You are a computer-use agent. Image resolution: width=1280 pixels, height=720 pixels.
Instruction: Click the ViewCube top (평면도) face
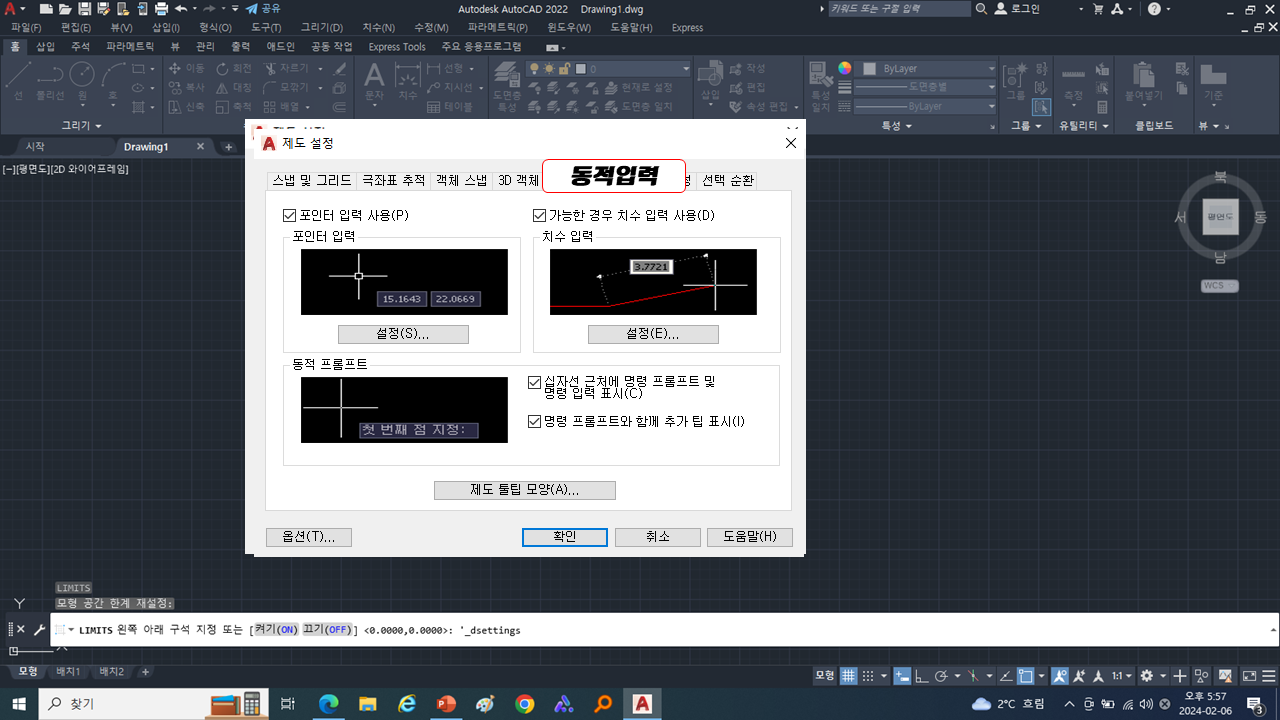click(1220, 215)
